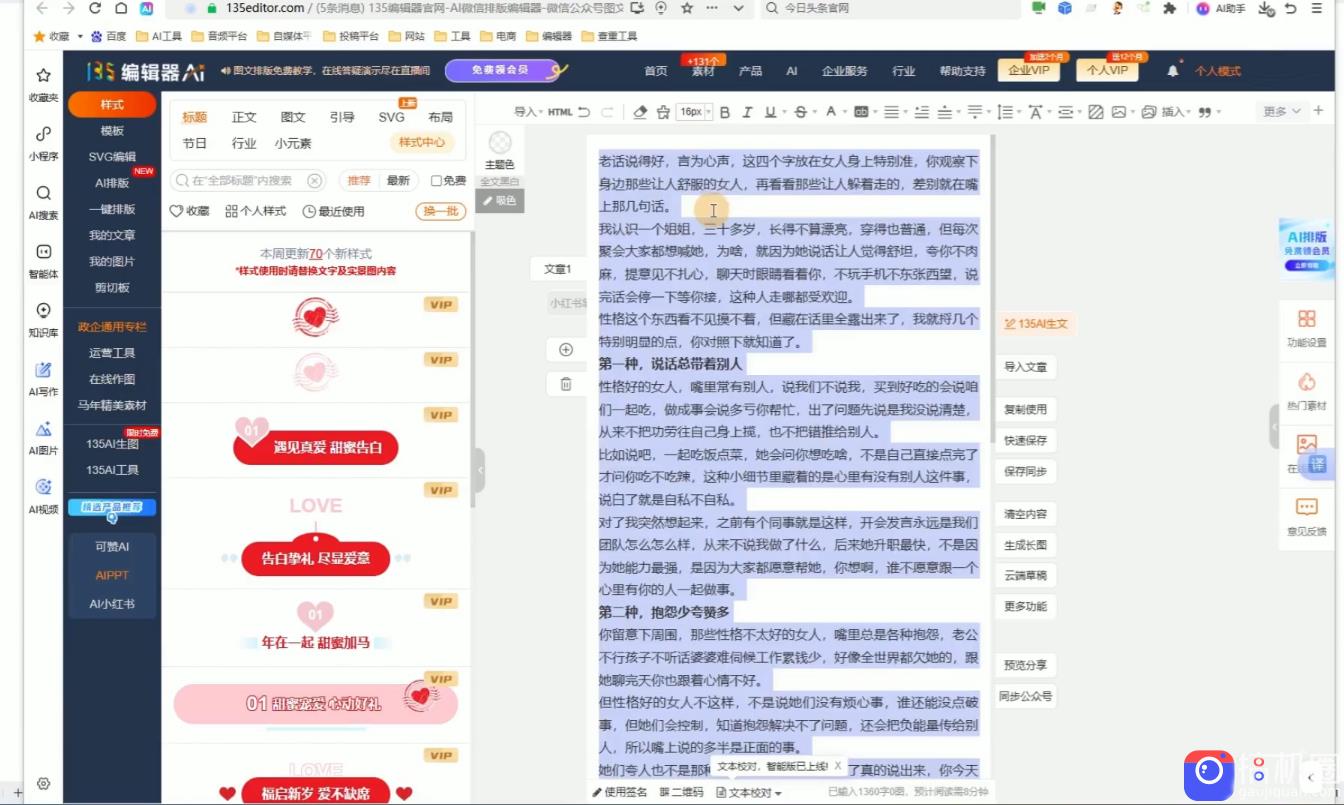Switch to the 图文 tab
The image size is (1344, 805).
[293, 117]
